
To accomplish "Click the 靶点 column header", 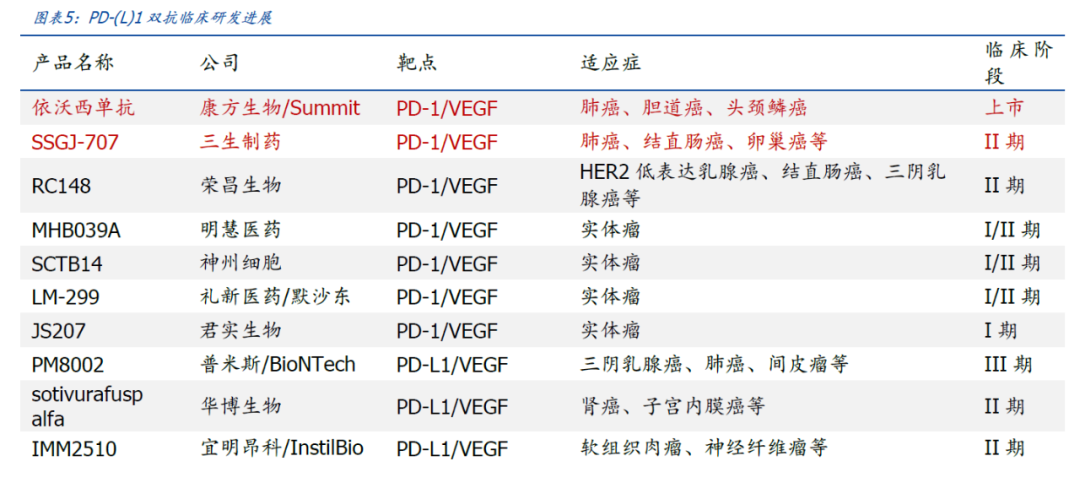I will (x=416, y=64).
